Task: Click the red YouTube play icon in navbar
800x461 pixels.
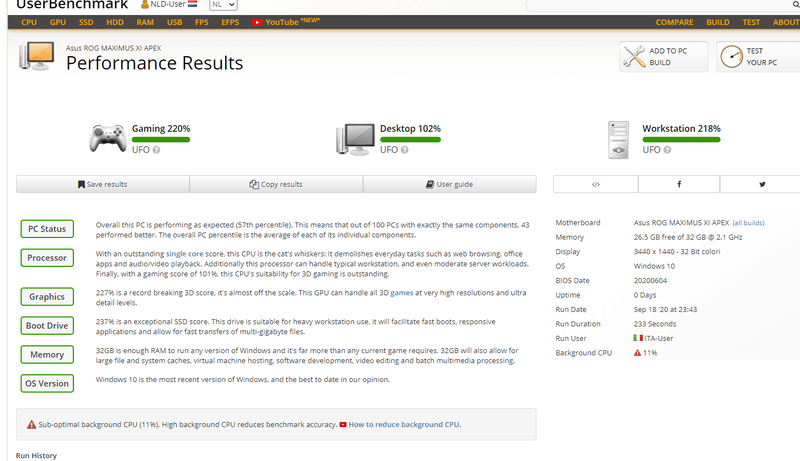Action: pos(257,22)
